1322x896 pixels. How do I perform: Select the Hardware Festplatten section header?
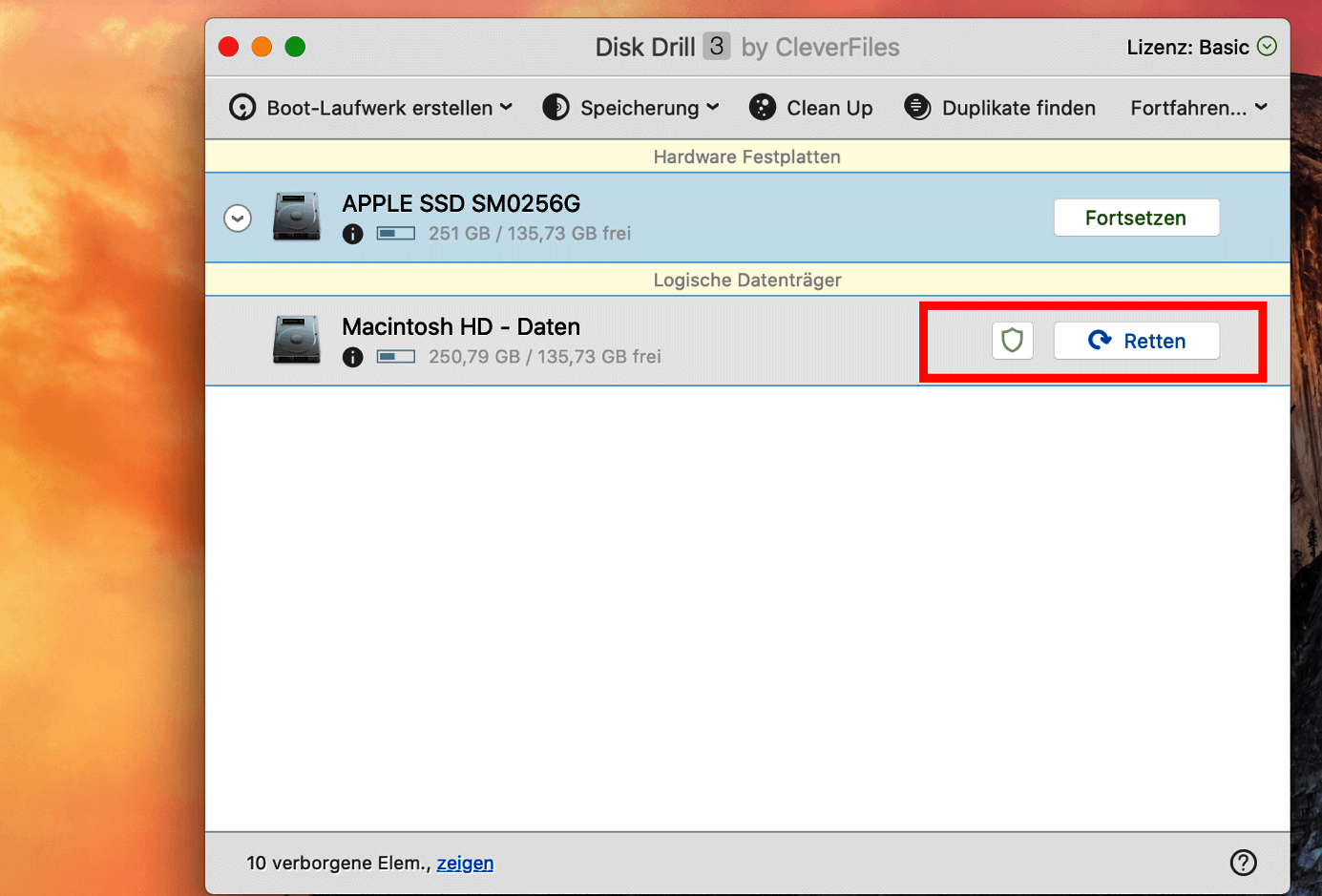pyautogui.click(x=746, y=156)
